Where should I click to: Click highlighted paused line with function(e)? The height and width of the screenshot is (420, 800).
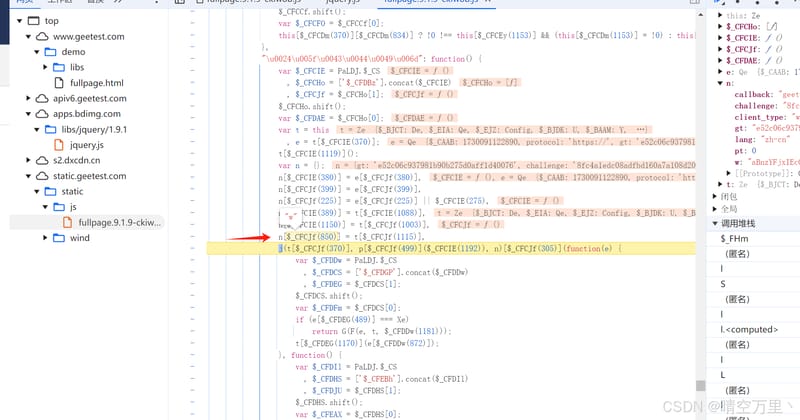click(x=451, y=249)
